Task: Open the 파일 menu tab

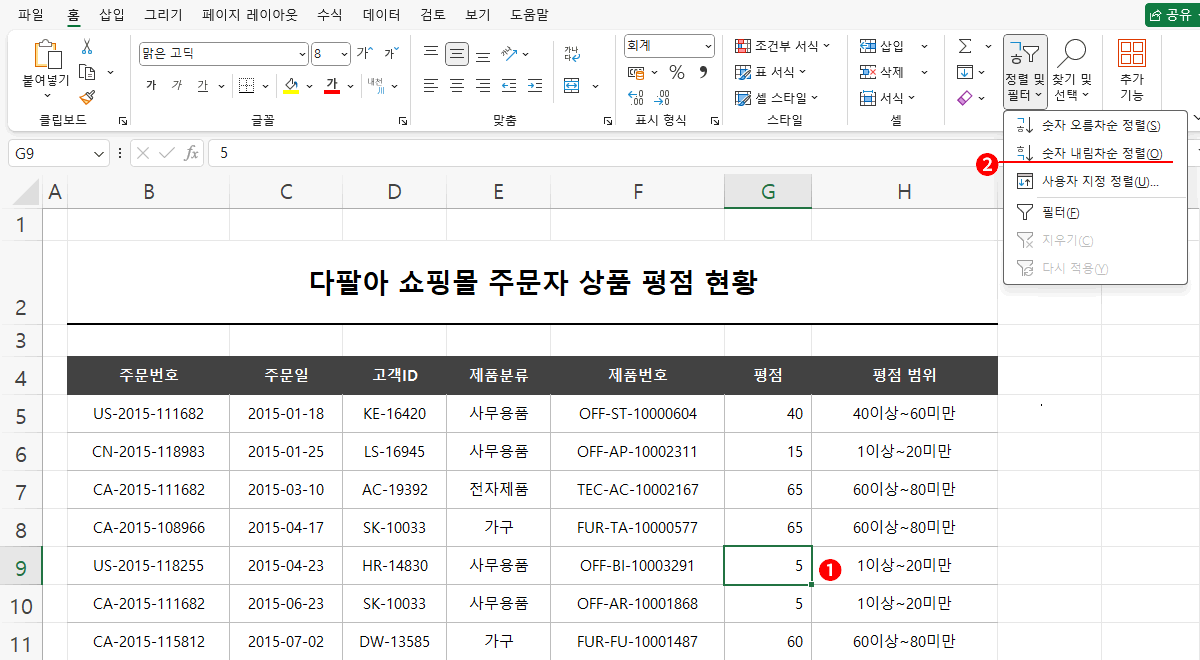Action: 31,15
